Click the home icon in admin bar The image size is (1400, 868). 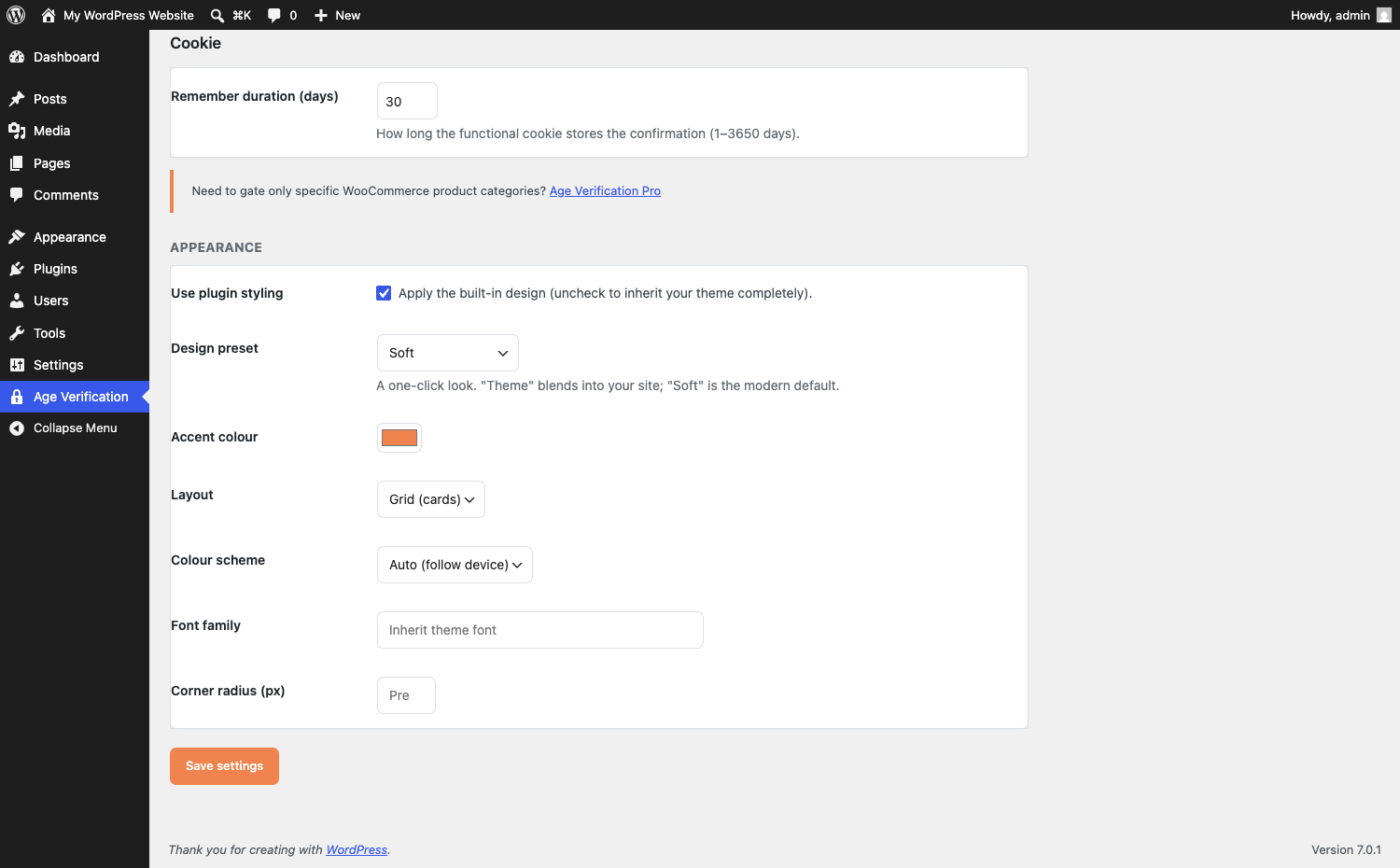tap(49, 15)
